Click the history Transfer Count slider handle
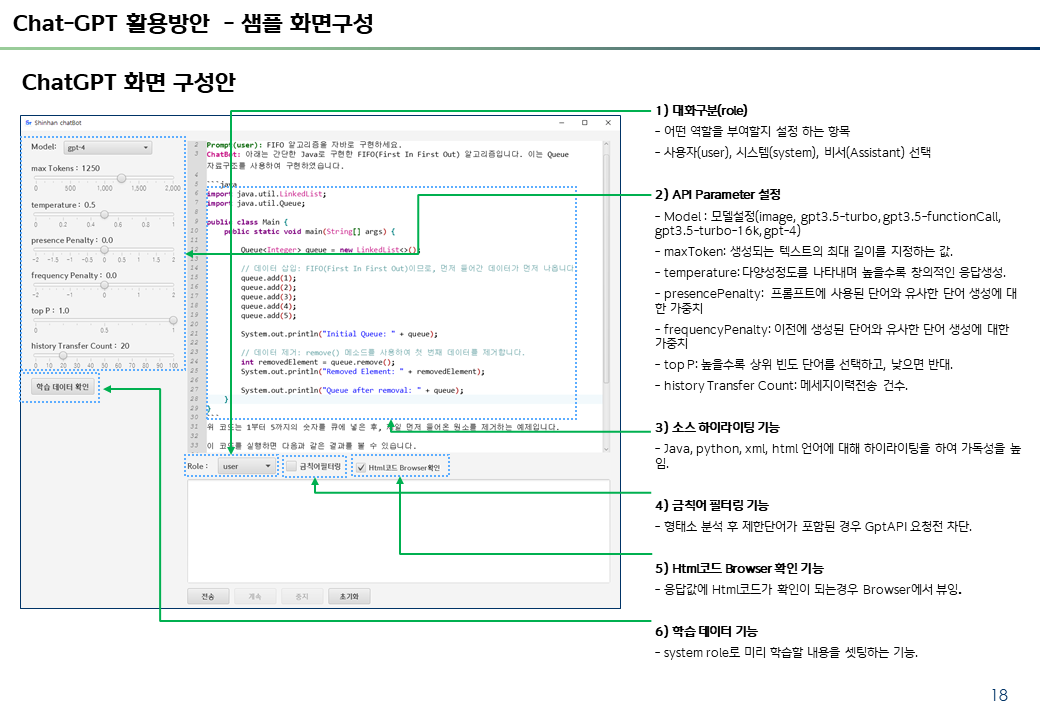 pyautogui.click(x=63, y=355)
